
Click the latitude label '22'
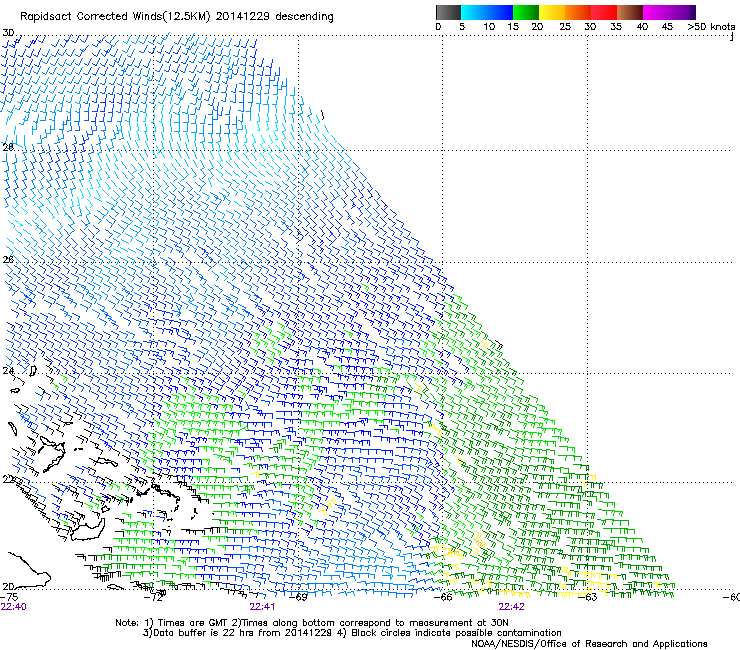(8, 479)
